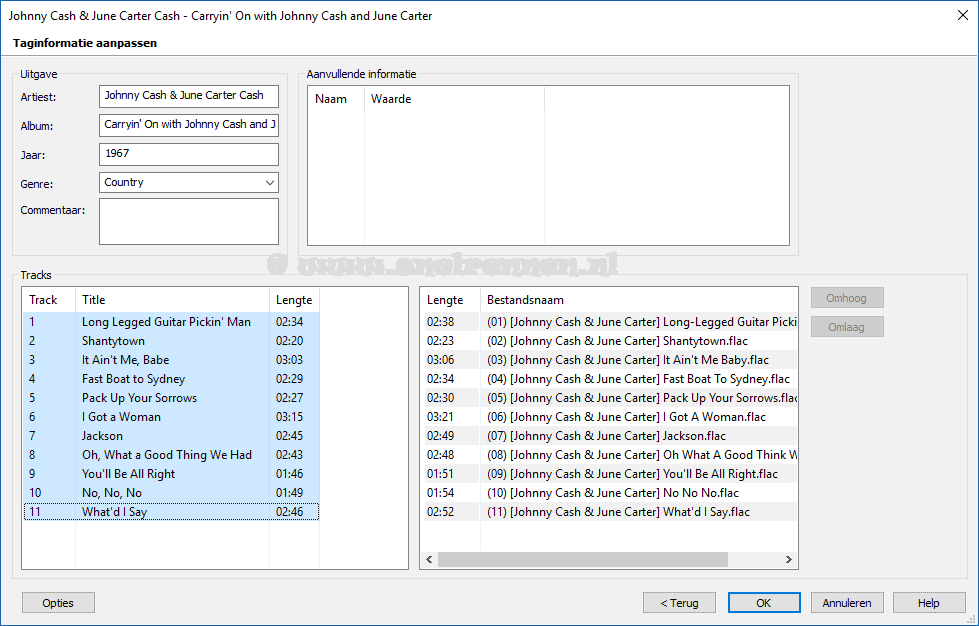
Task: Select file '(02) ... Shantytown.flac'
Action: click(609, 341)
